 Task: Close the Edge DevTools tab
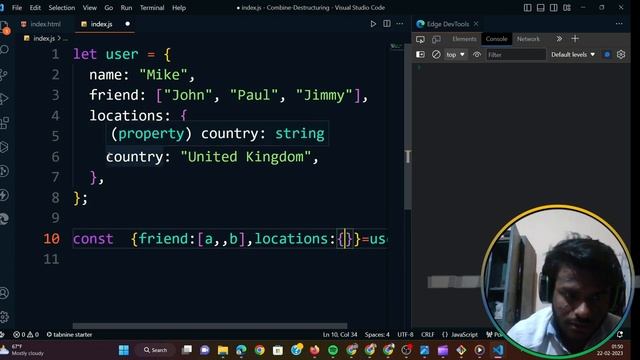(x=476, y=24)
